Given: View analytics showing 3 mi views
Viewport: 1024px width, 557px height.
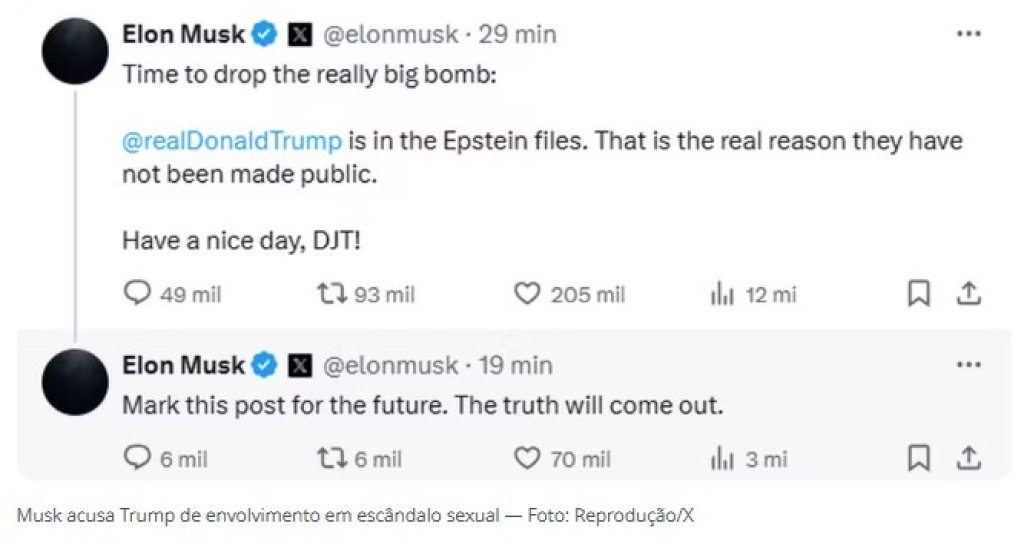Looking at the screenshot, I should [722, 459].
